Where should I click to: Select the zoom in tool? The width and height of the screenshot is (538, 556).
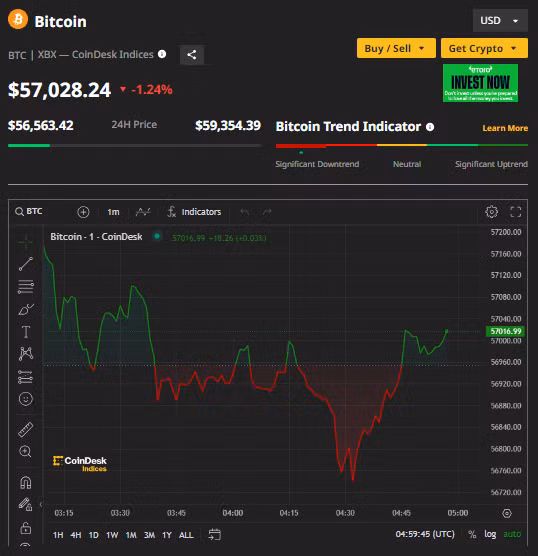coord(25,451)
